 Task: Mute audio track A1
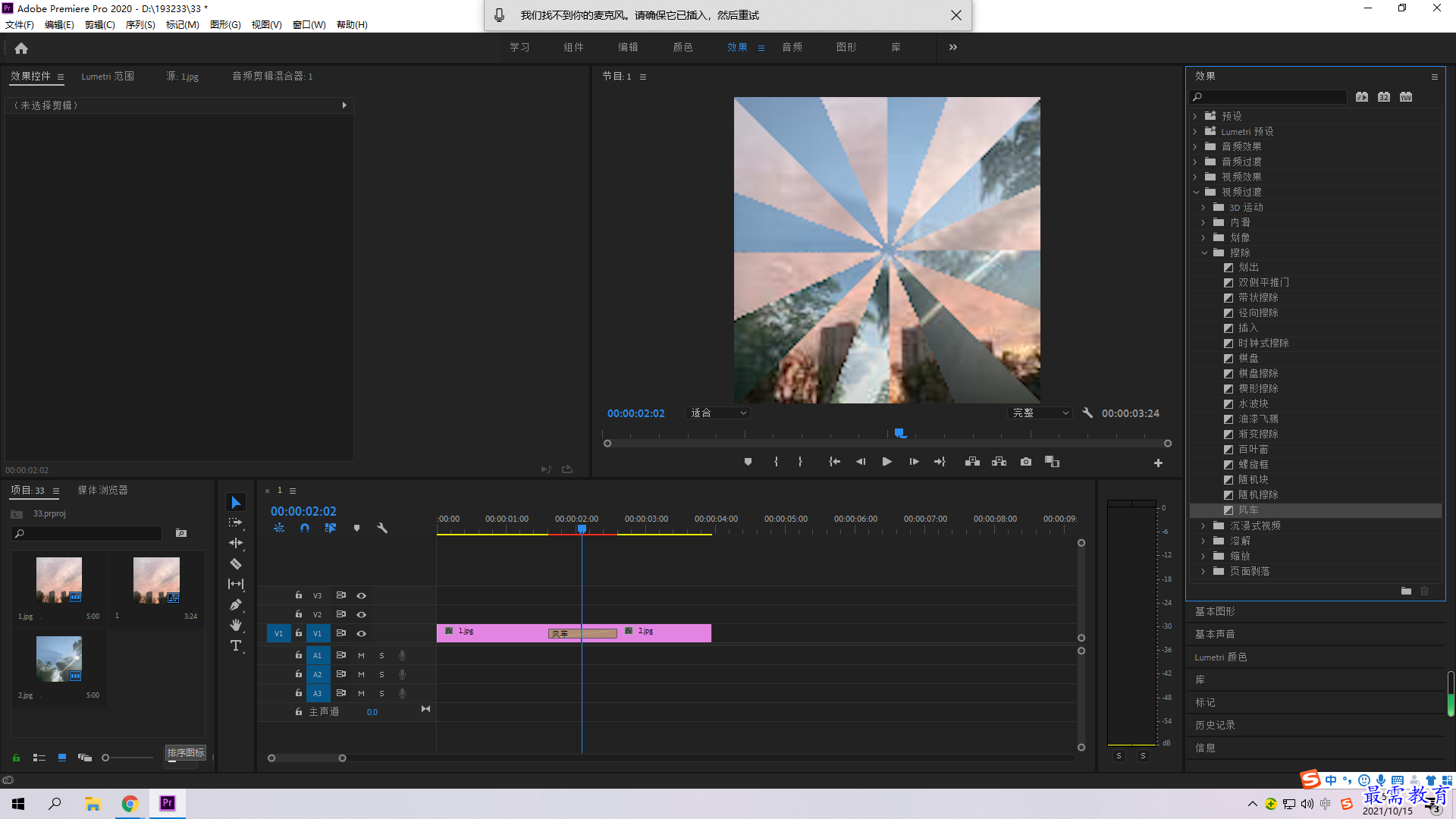(361, 656)
